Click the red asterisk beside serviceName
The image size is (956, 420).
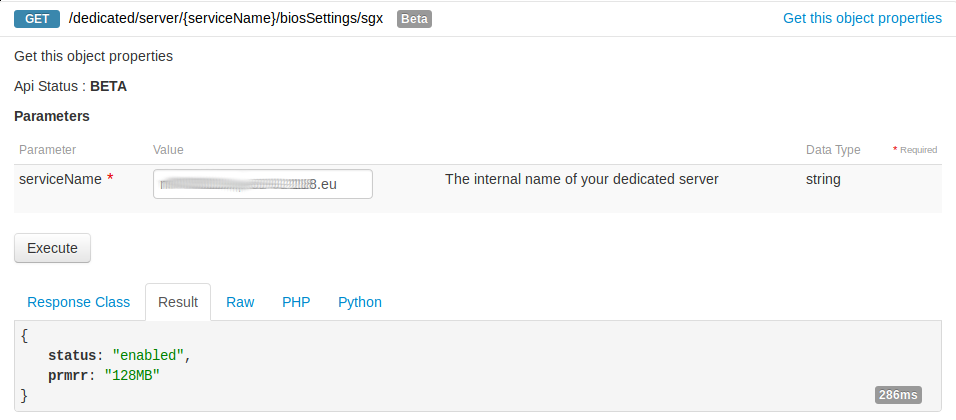coord(110,180)
